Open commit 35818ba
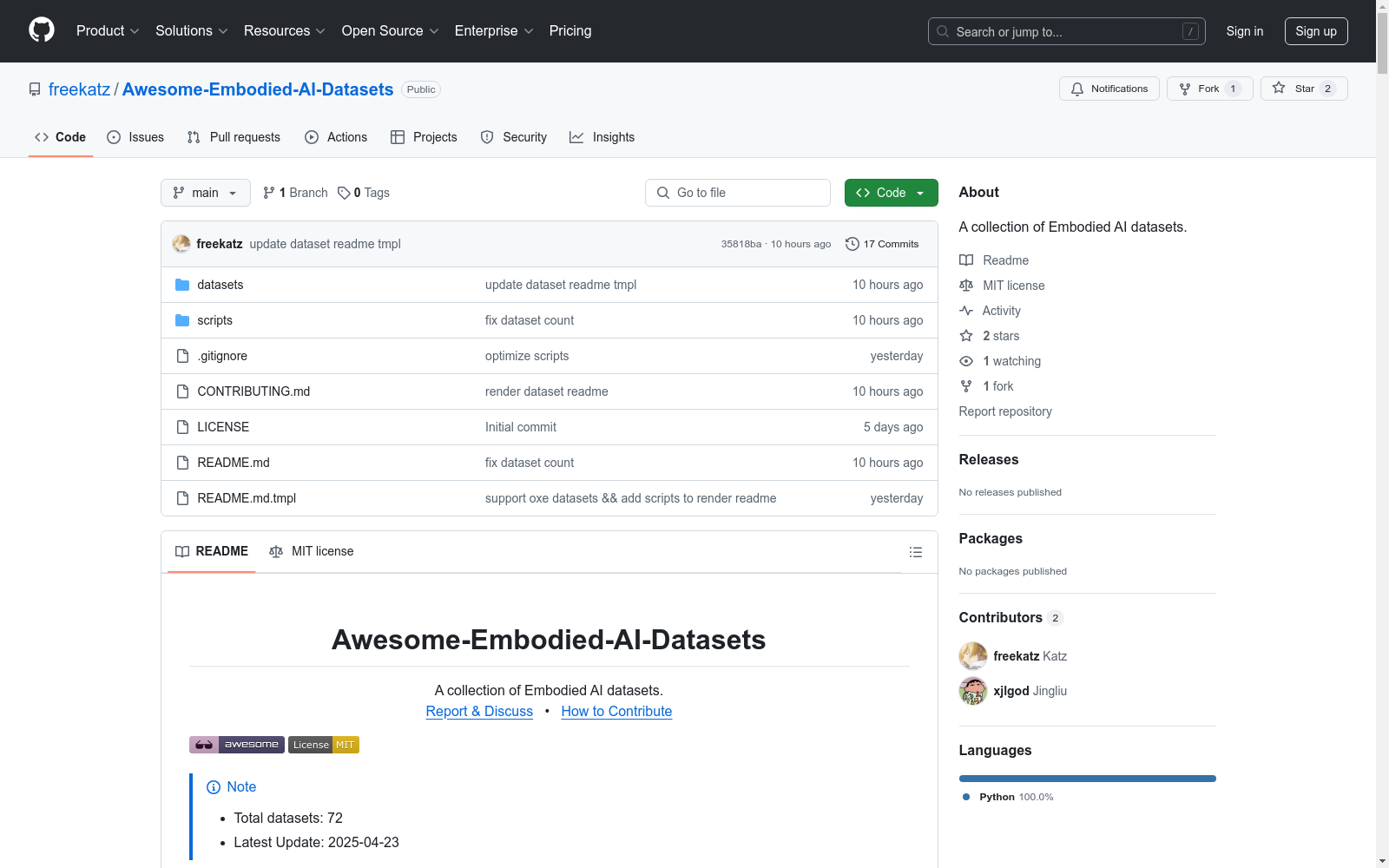 (741, 244)
